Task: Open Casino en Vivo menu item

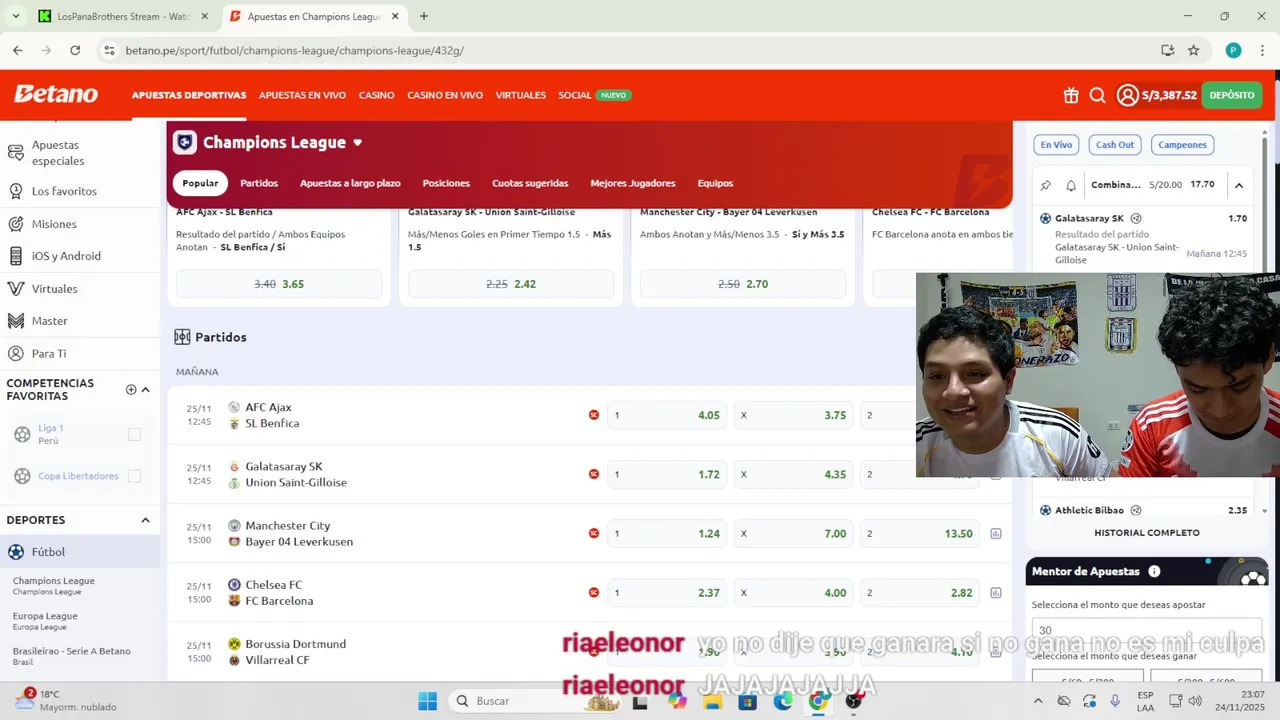Action: pos(445,95)
